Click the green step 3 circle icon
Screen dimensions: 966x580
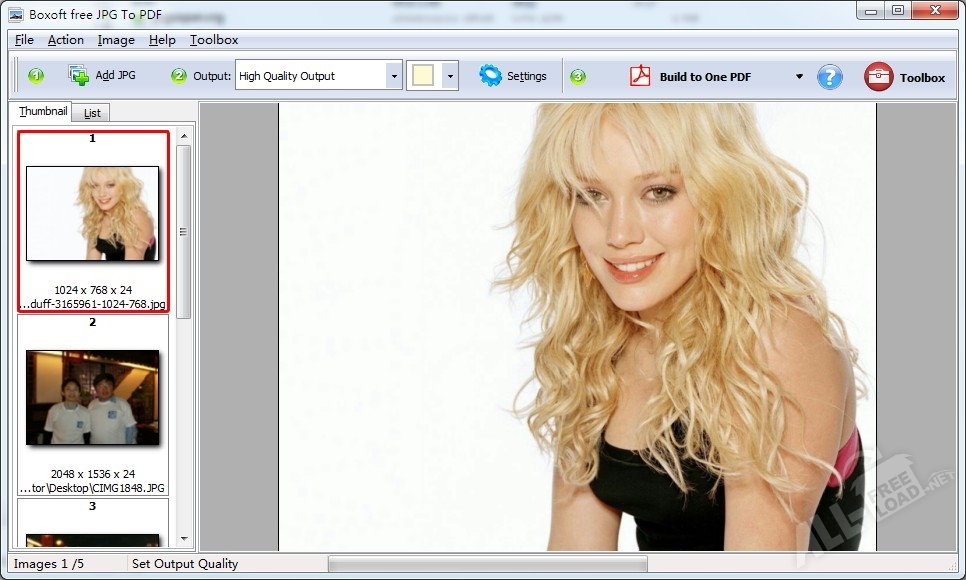[x=578, y=76]
